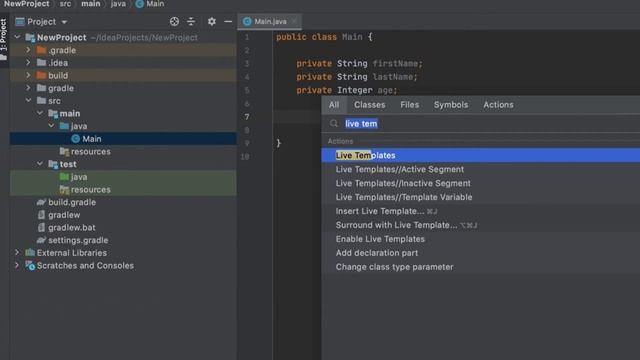Image resolution: width=640 pixels, height=360 pixels.
Task: Click the .idea folder icon
Action: click(41, 62)
